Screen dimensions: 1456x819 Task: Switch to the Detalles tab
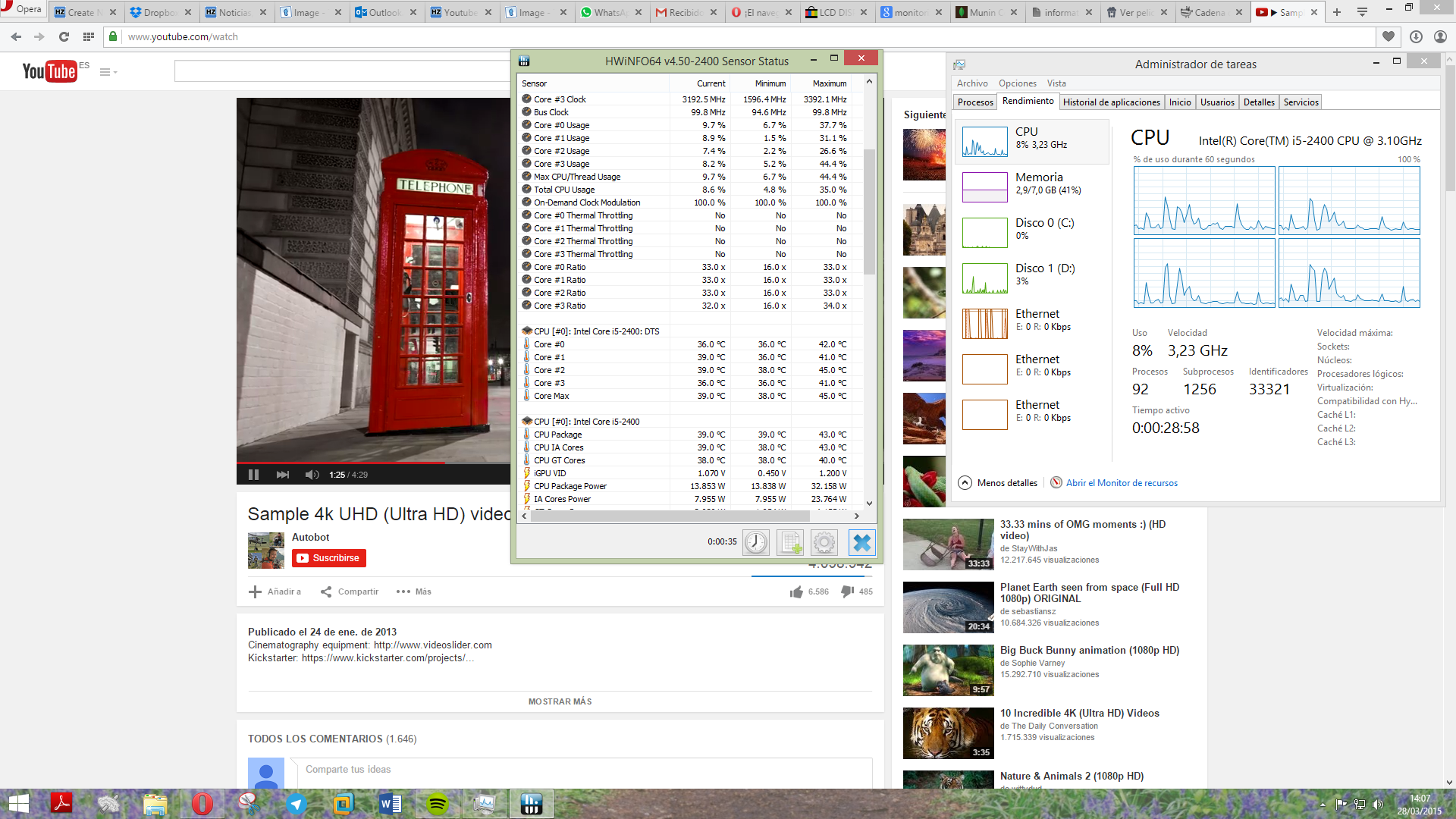pos(1259,102)
